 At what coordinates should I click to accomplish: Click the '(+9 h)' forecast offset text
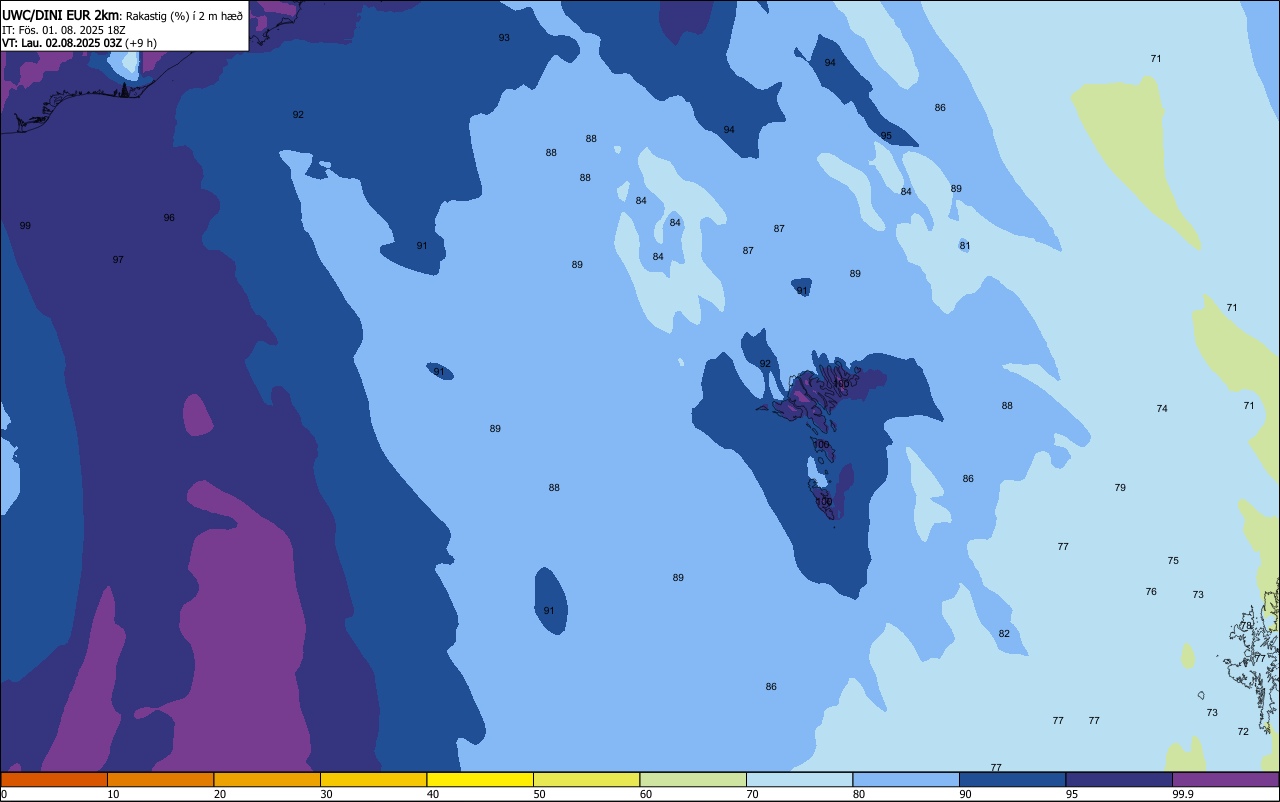click(141, 43)
